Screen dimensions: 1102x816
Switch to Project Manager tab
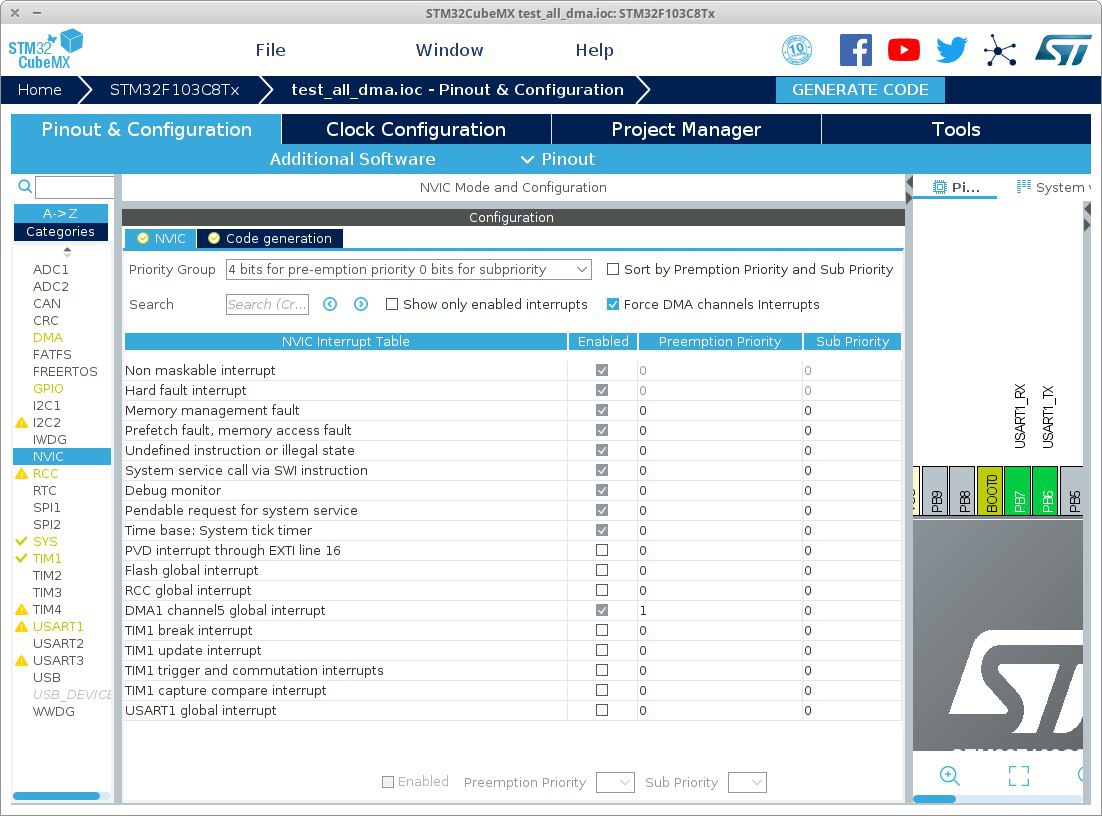[x=686, y=129]
